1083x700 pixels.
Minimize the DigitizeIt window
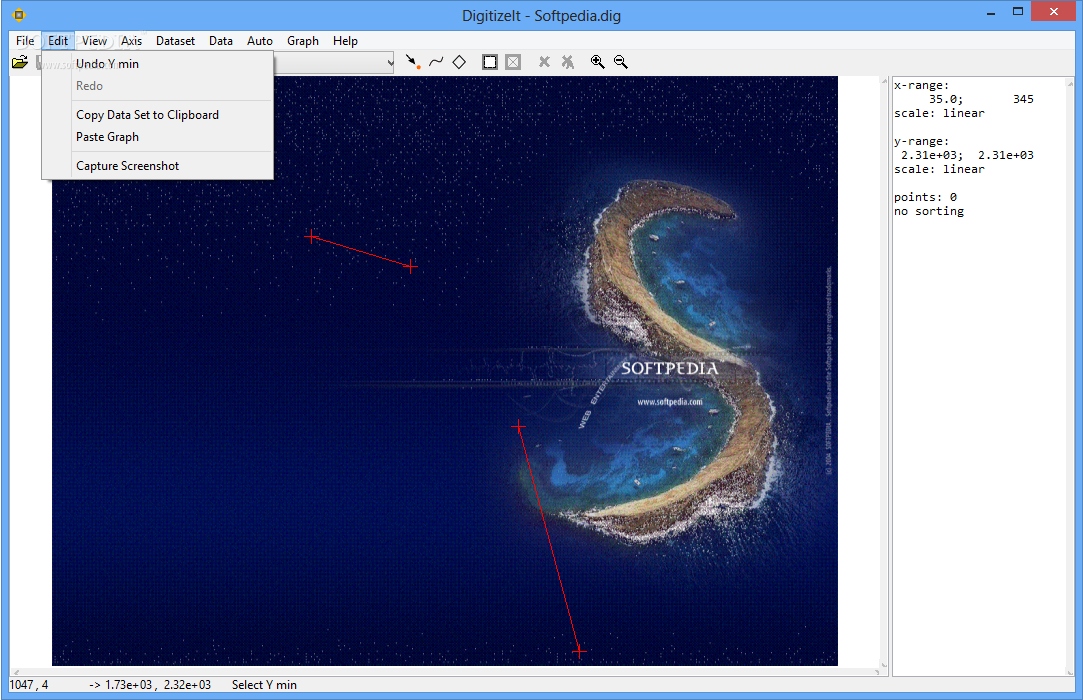point(991,12)
